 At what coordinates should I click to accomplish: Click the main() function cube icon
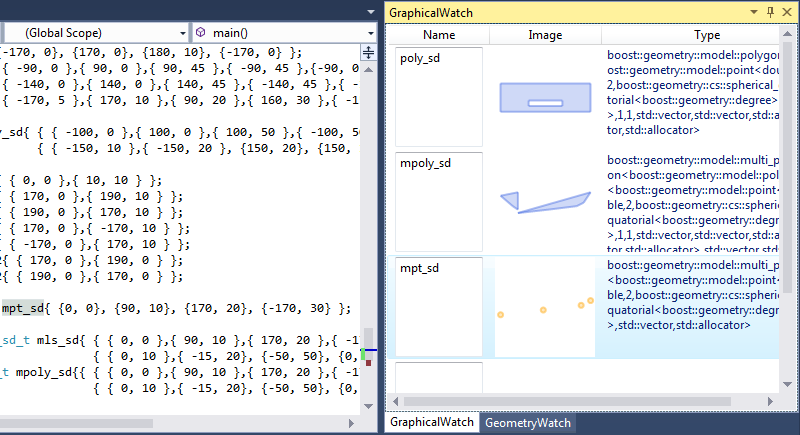201,33
